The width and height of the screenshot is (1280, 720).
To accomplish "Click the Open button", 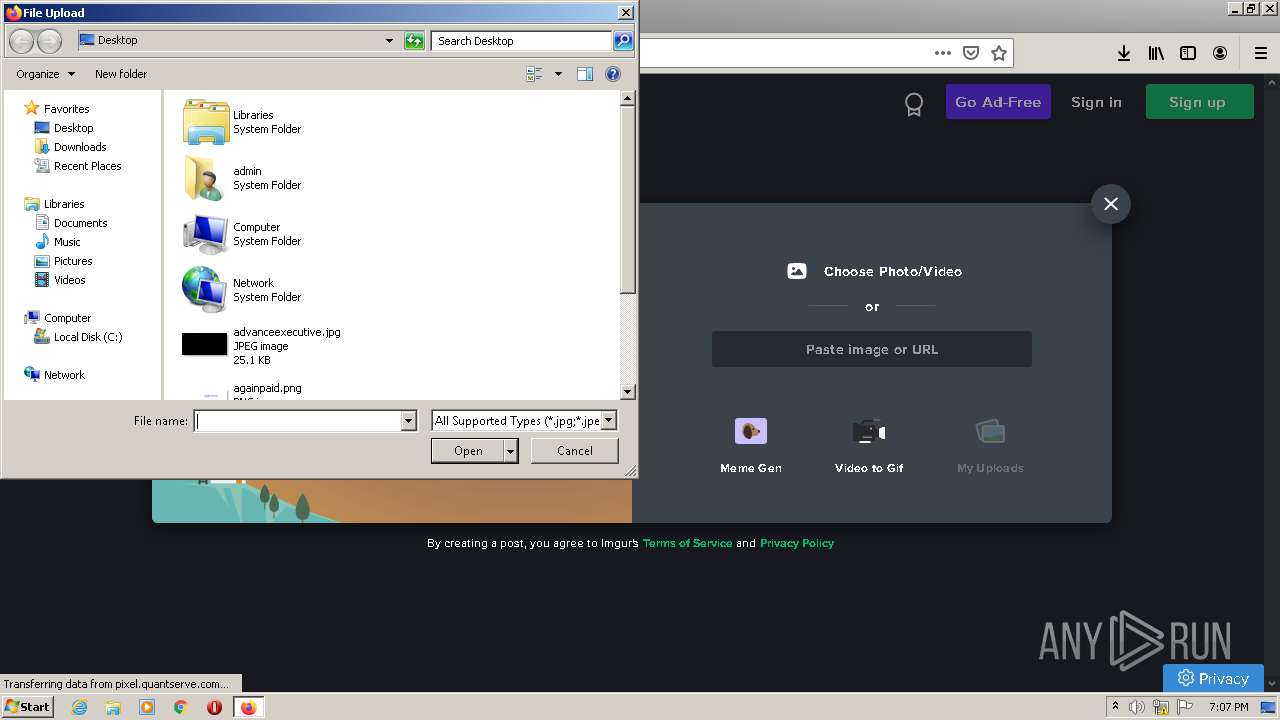I will (x=468, y=451).
